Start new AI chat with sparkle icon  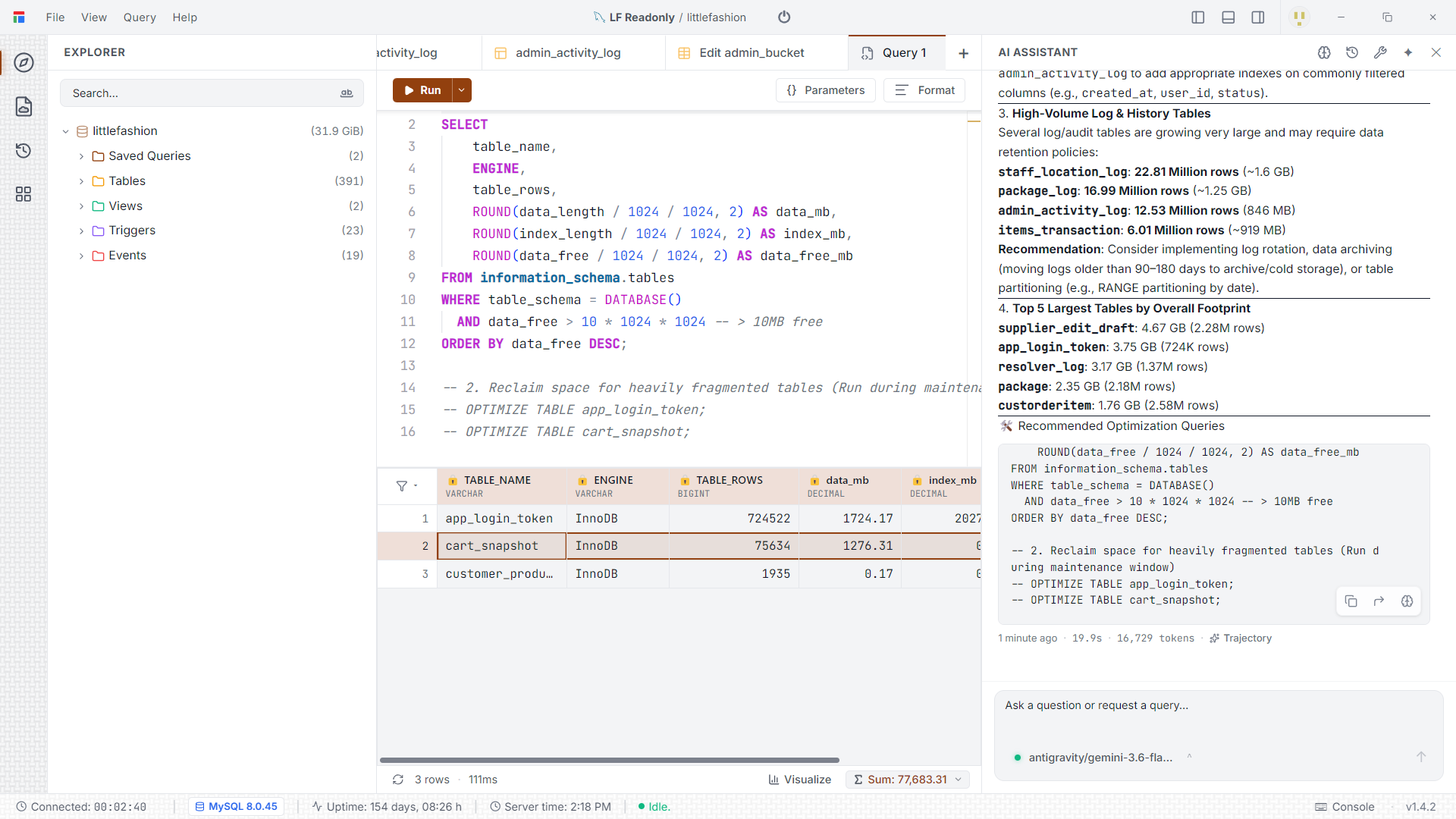(1408, 52)
